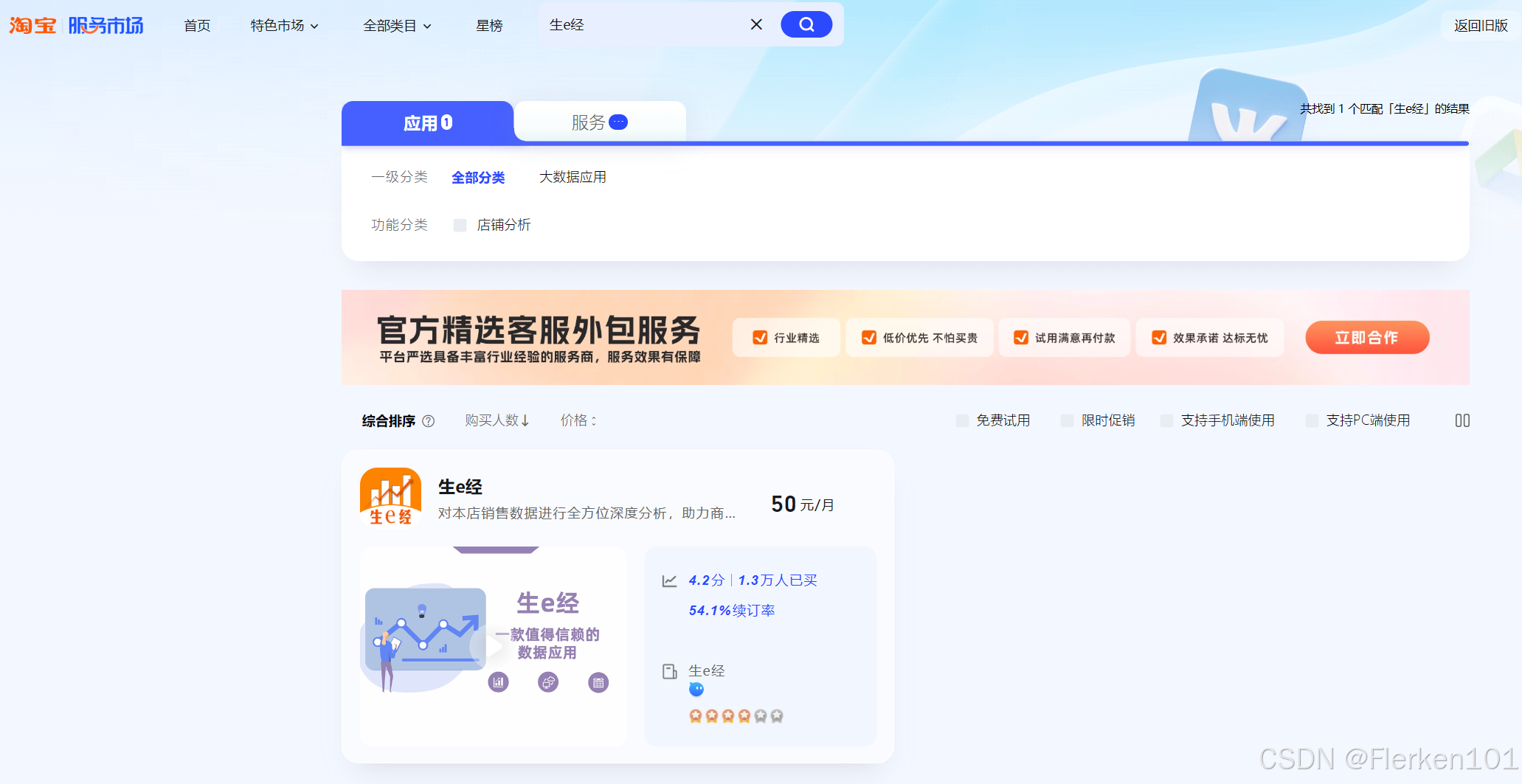Enable the 支持手机端使用 checkbox
Viewport: 1522px width, 784px height.
click(1166, 420)
